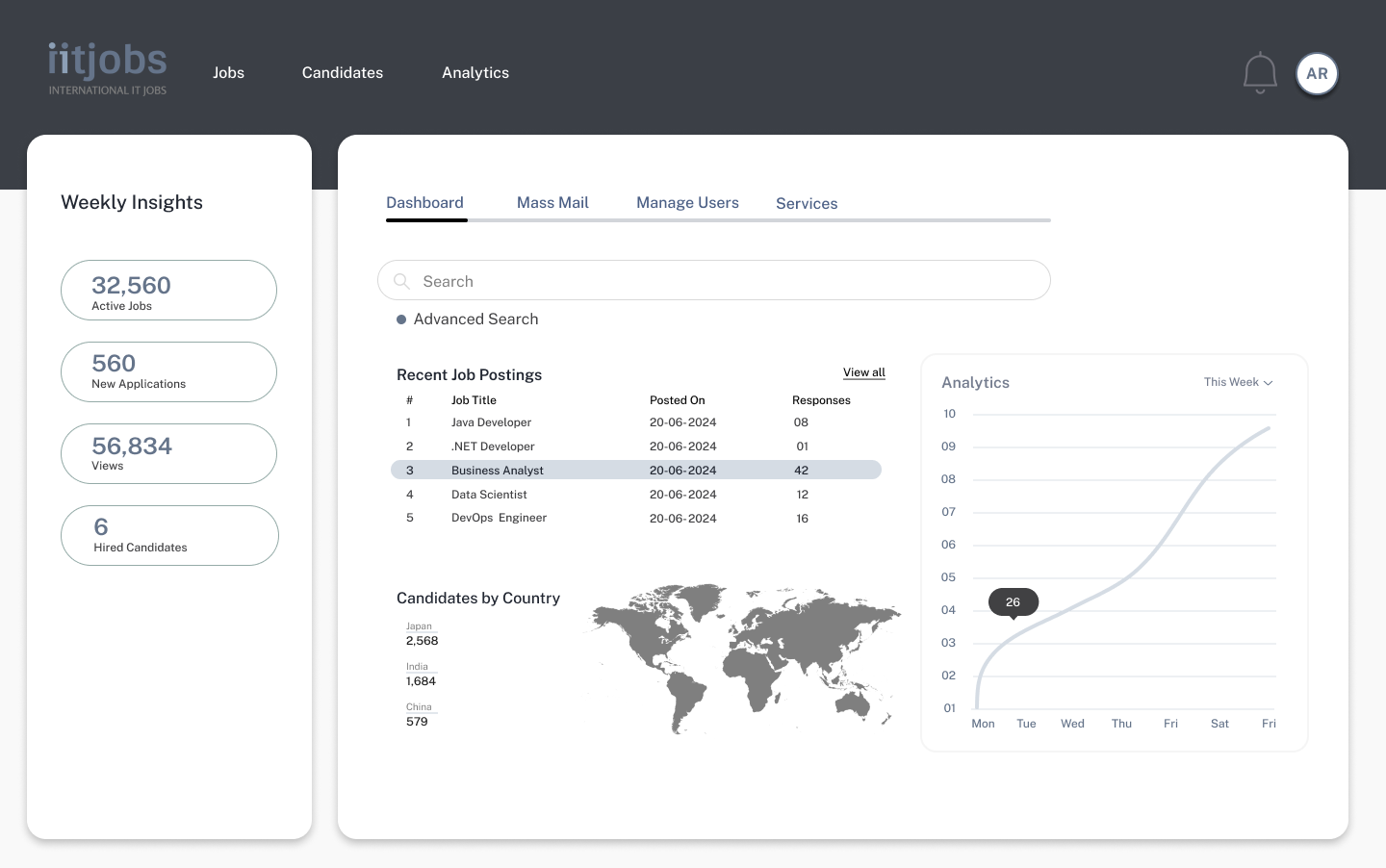Select the Data Scientist job row
Image resolution: width=1386 pixels, height=868 pixels.
point(636,495)
